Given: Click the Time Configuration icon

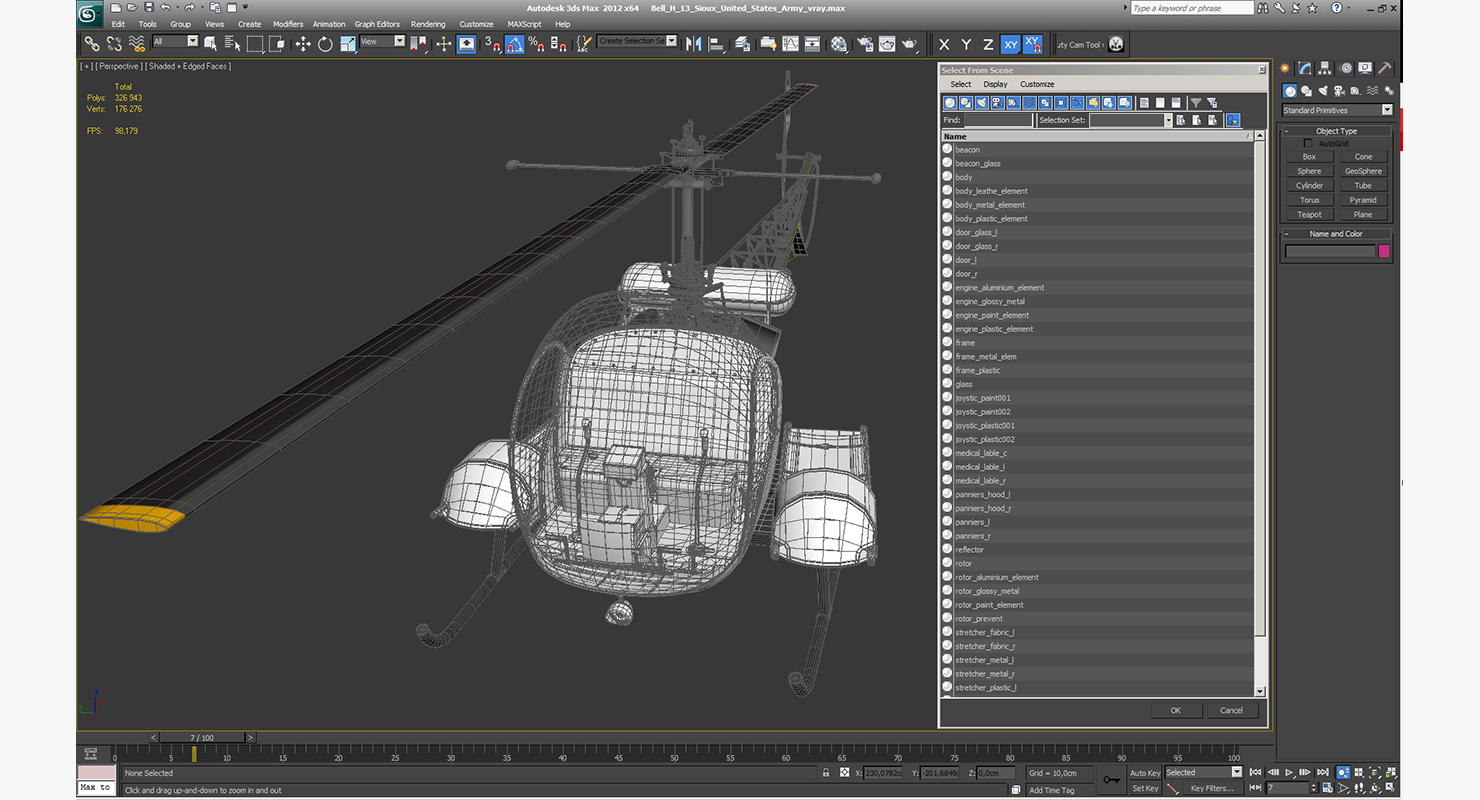Looking at the screenshot, I should (x=1328, y=788).
